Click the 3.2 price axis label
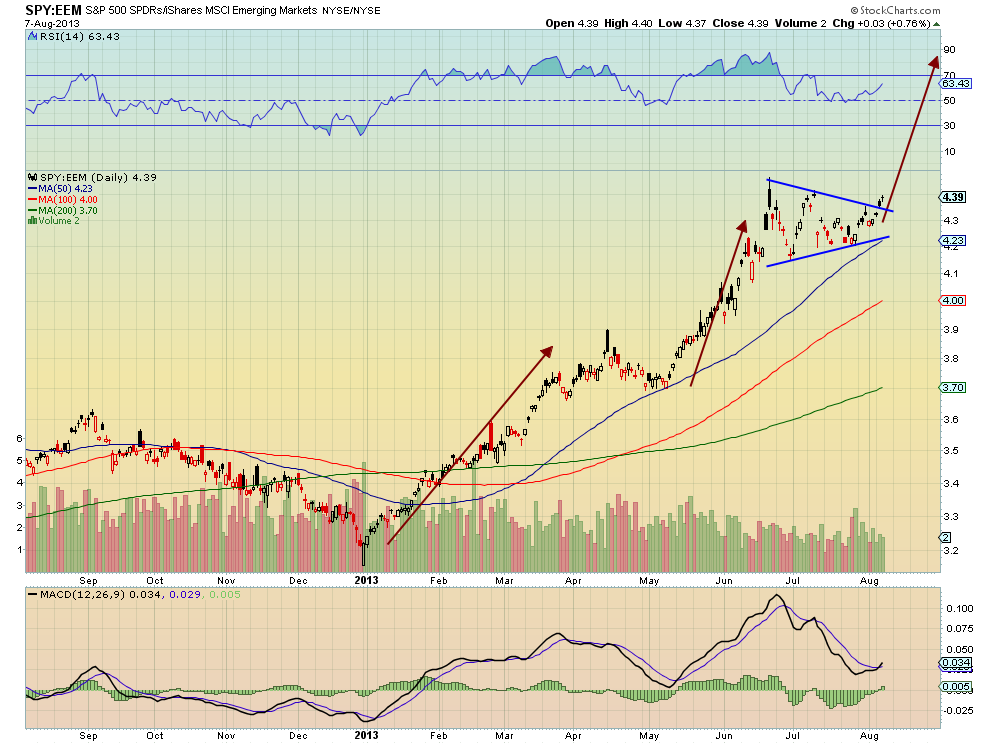 point(950,551)
